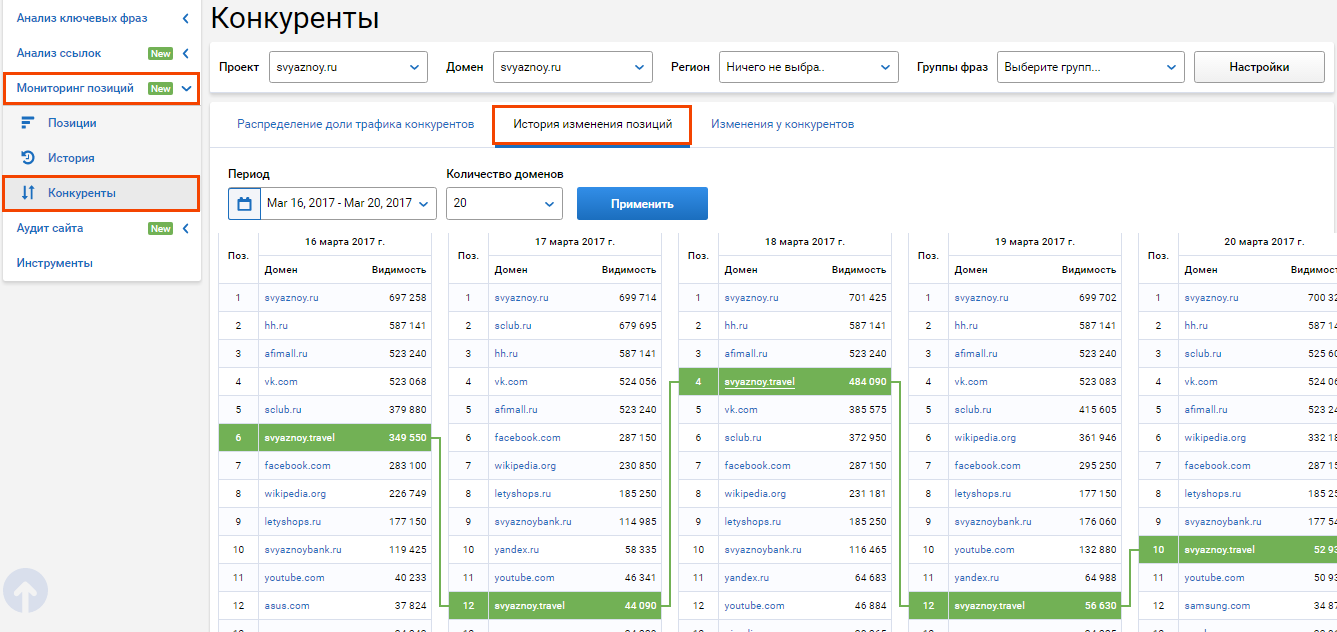
Task: Open asus.com link in 16 марта column
Action: tap(287, 606)
